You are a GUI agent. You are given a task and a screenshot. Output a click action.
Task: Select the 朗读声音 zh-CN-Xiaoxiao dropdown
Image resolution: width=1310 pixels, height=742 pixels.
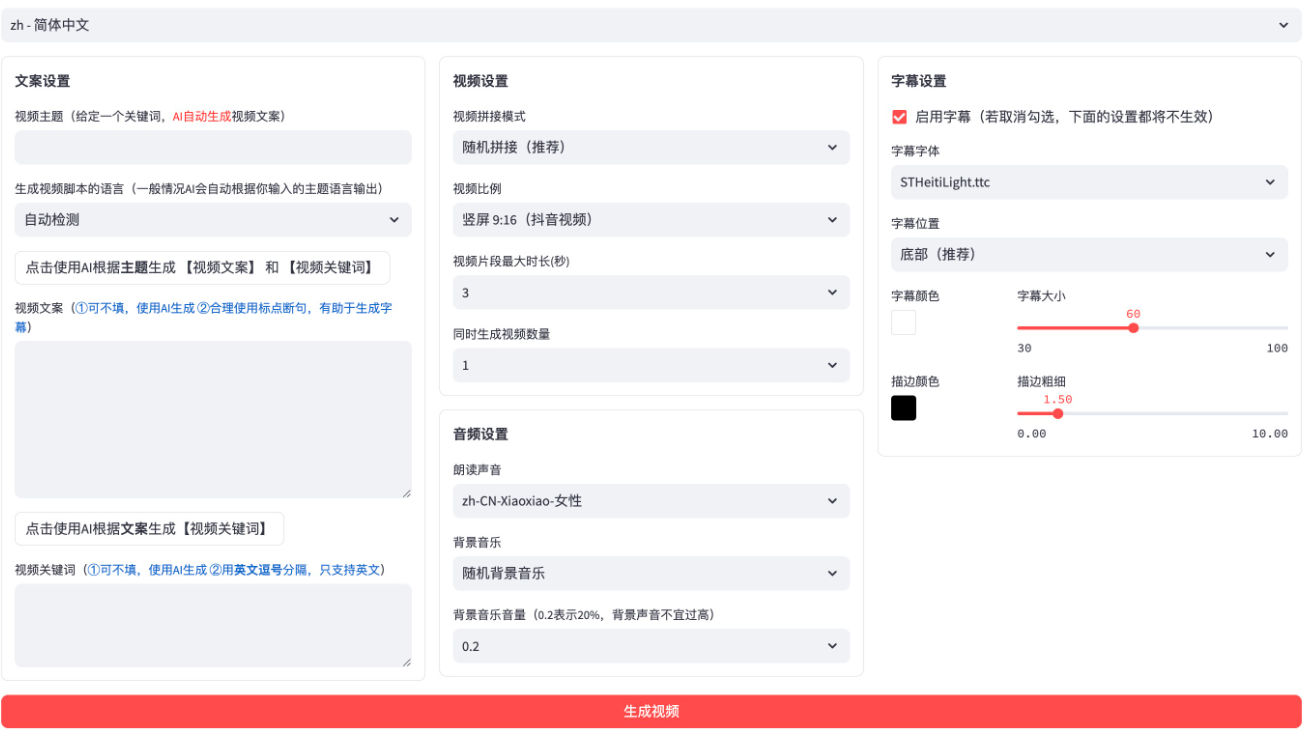click(x=651, y=501)
